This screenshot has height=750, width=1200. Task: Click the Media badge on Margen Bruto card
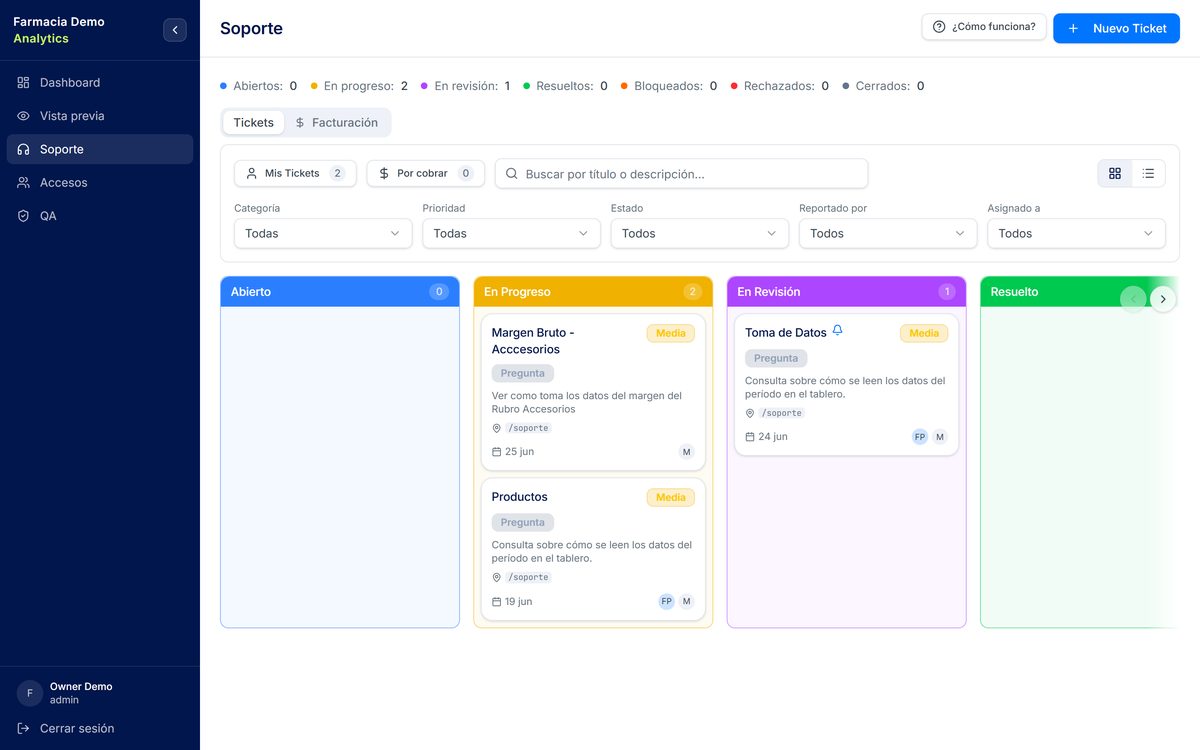(671, 333)
